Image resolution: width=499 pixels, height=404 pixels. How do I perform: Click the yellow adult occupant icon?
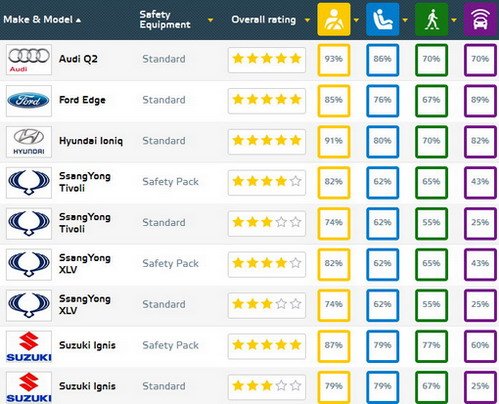click(334, 19)
